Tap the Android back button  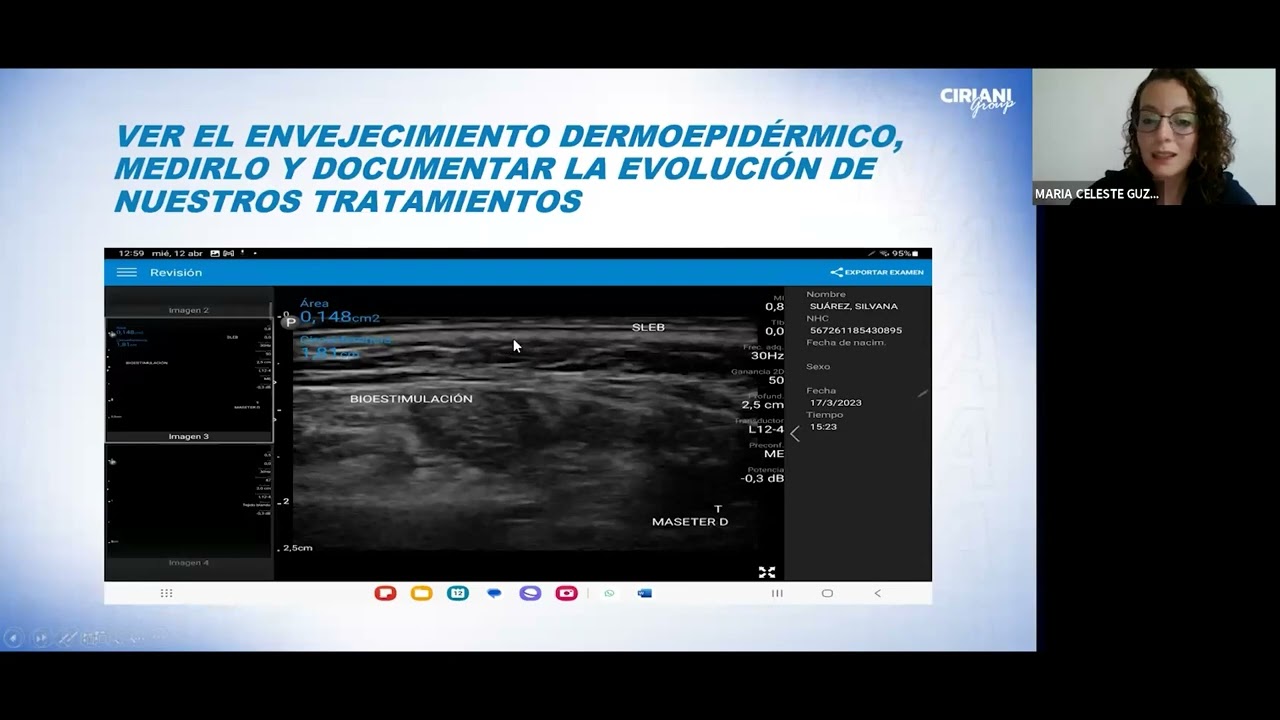877,593
